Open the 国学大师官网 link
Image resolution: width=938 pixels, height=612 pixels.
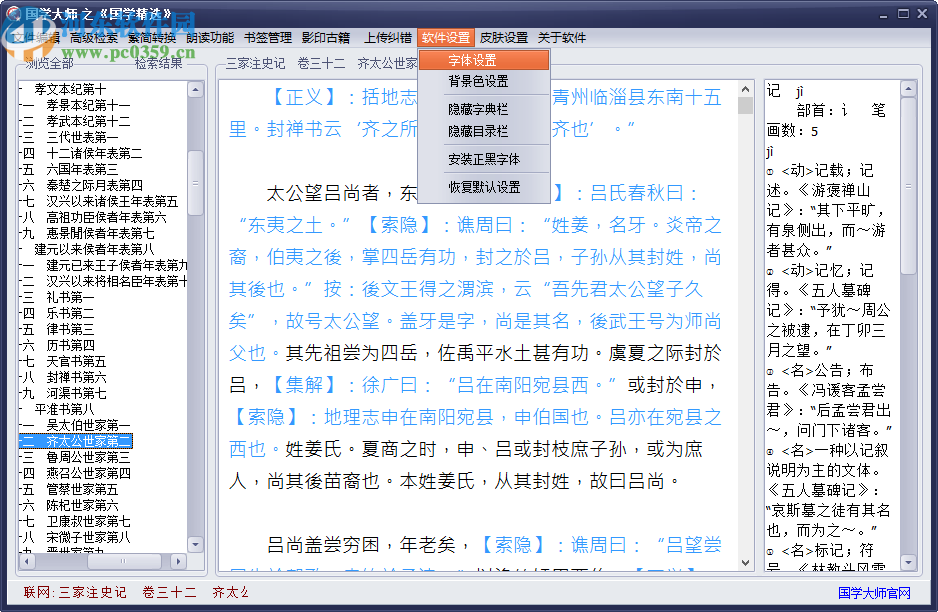tap(874, 593)
